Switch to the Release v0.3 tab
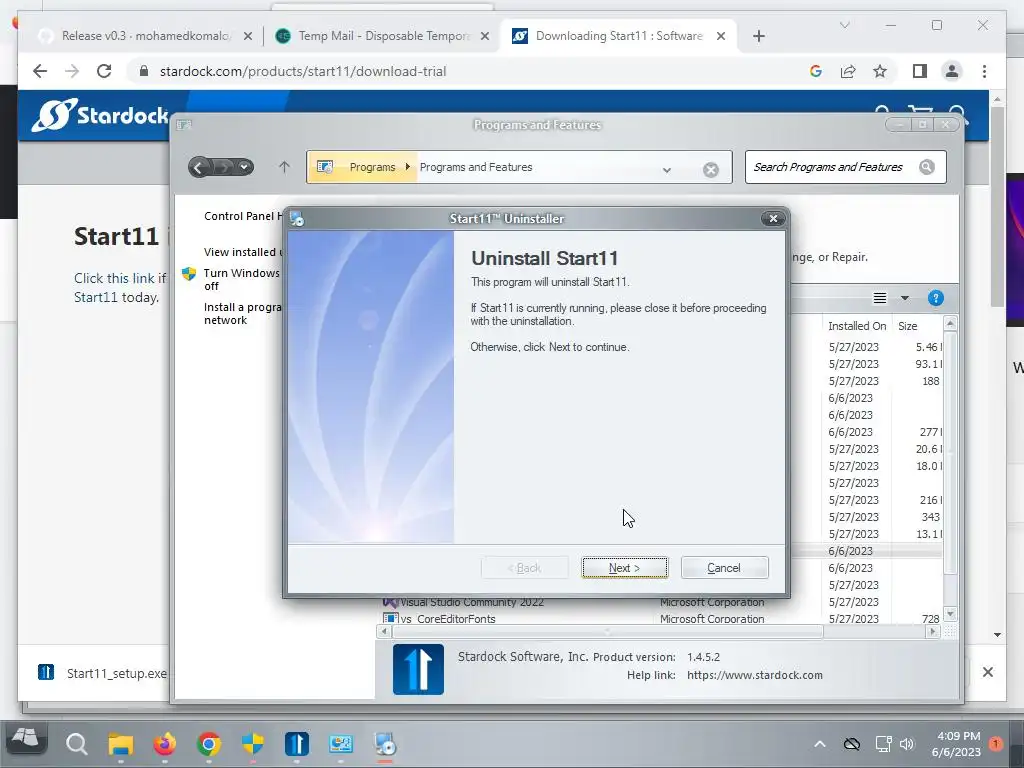1024x768 pixels. [x=145, y=36]
